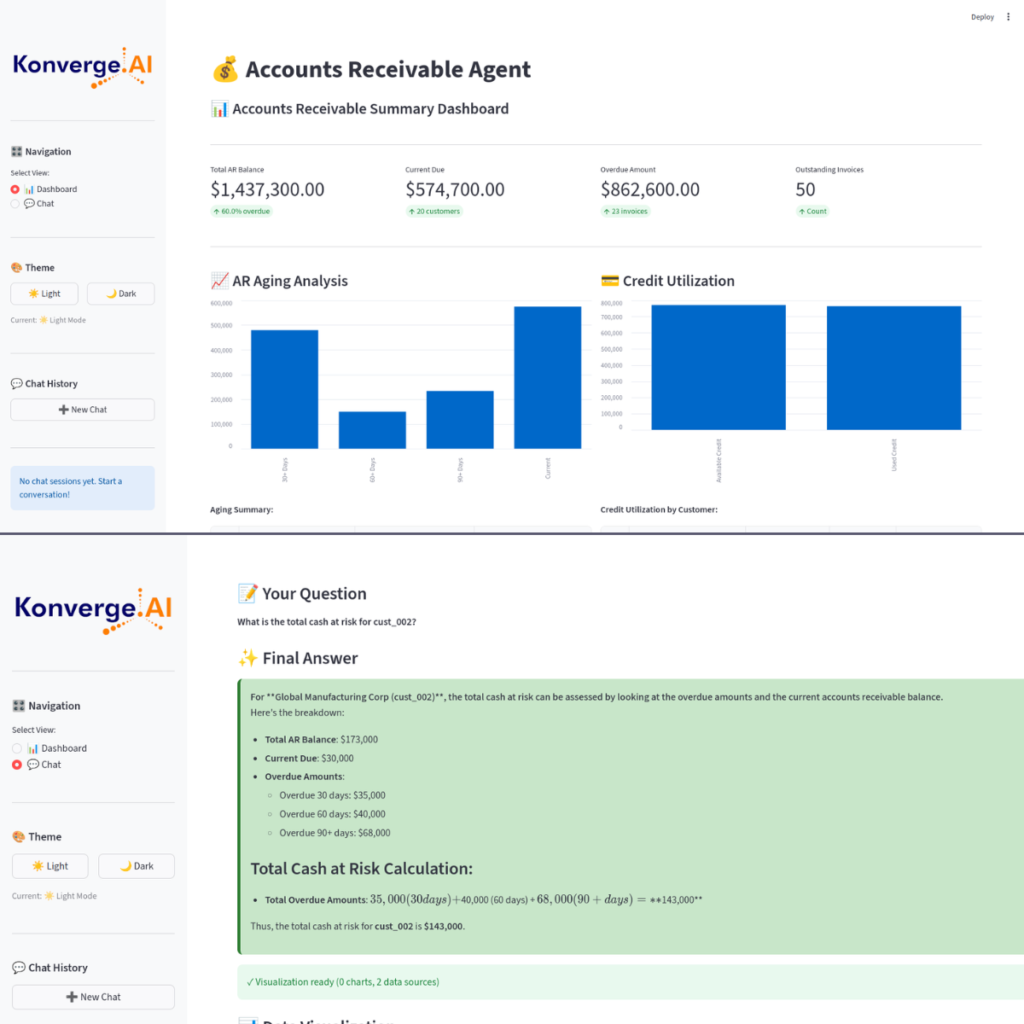Click the money bag icon in the page title
This screenshot has height=1024, width=1024.
pos(225,69)
